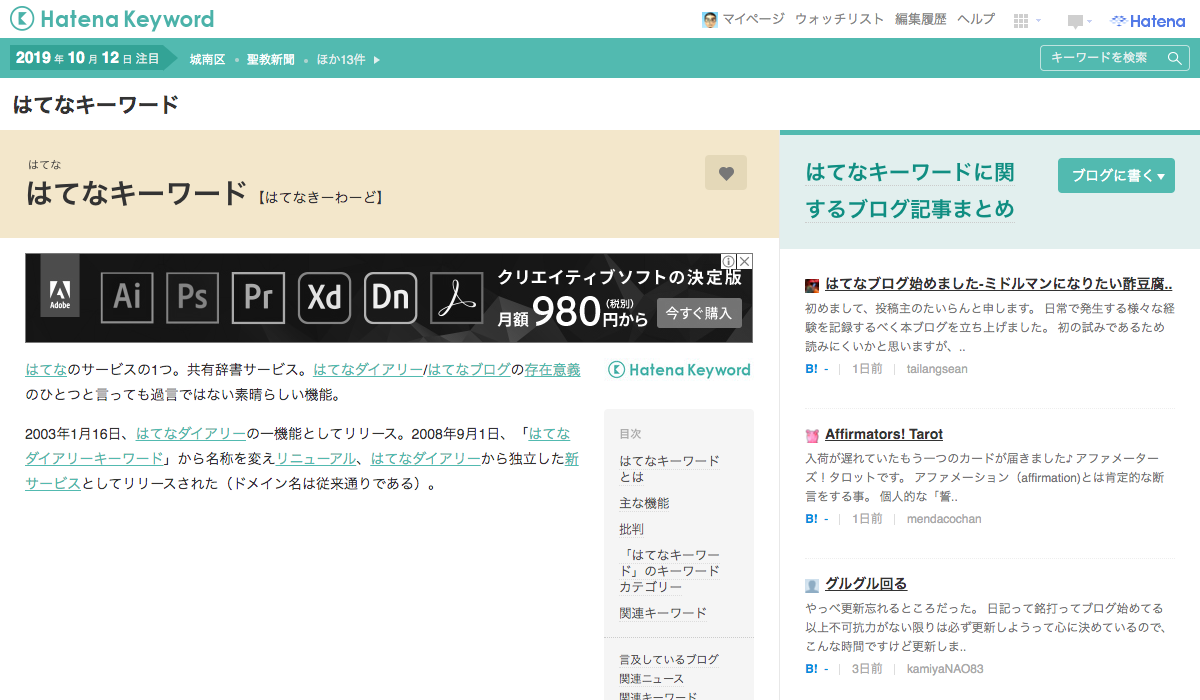This screenshot has width=1200, height=700.
Task: Jump to 批判 in the contents
Action: tap(631, 529)
